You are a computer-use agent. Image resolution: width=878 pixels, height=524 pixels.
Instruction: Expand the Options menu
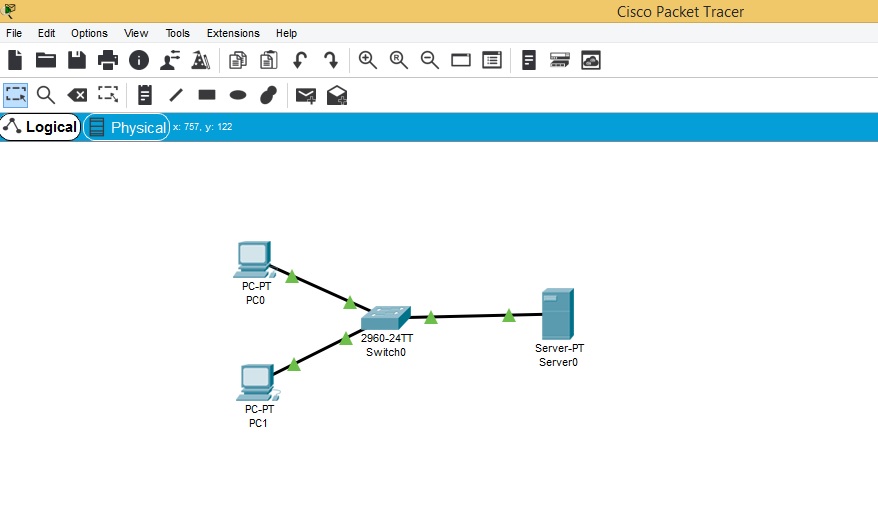tap(89, 33)
